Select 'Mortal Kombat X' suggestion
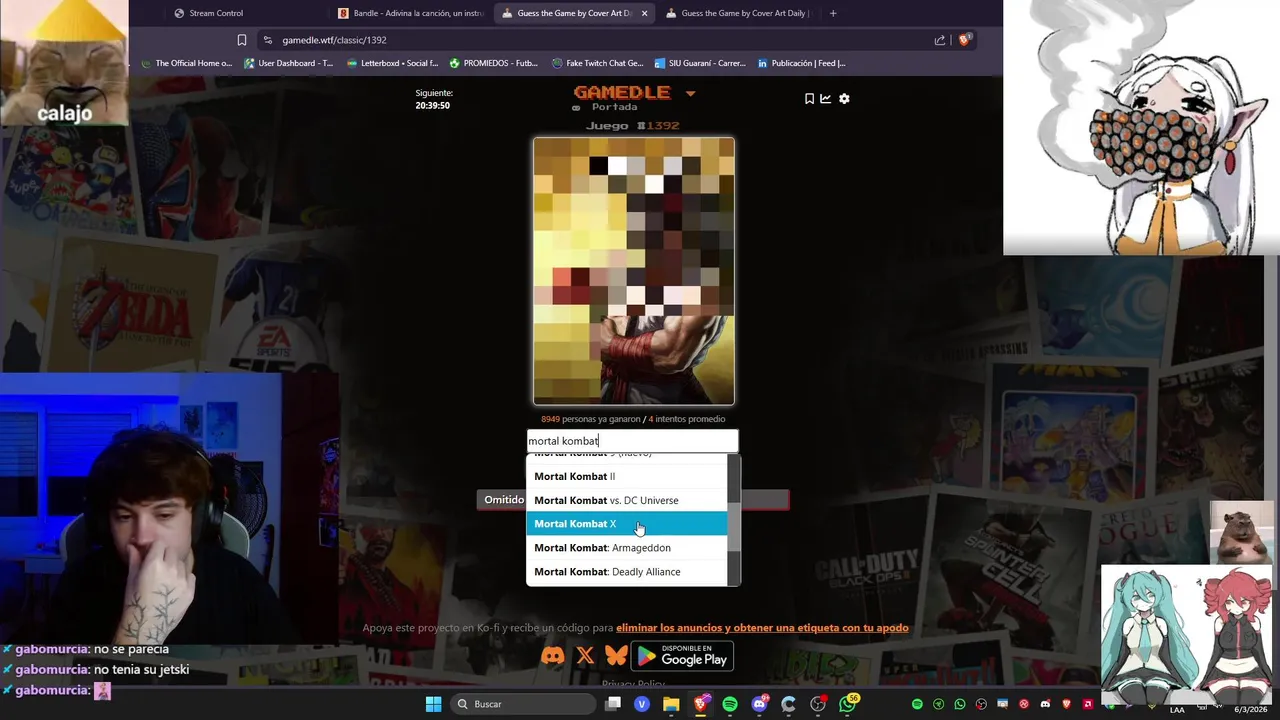The height and width of the screenshot is (720, 1280). tap(627, 524)
